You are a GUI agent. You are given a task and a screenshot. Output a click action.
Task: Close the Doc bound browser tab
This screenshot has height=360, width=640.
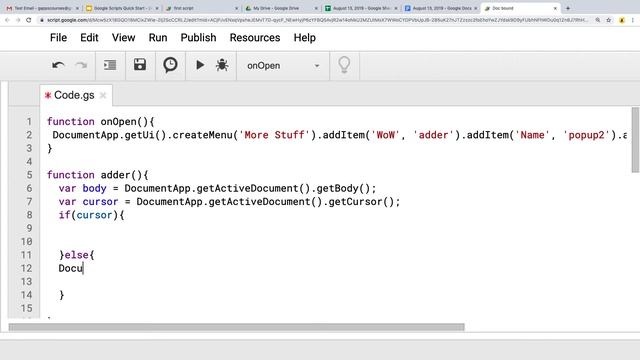tap(555, 8)
